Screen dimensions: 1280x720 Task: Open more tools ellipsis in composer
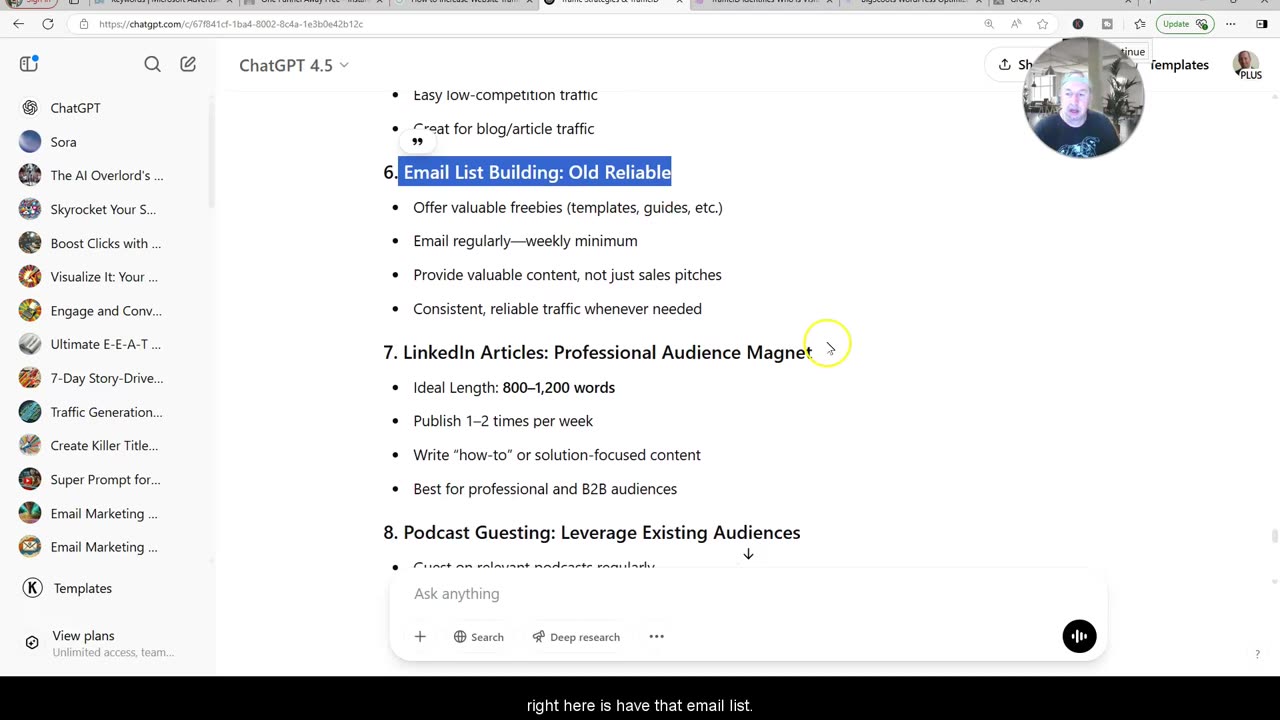(x=657, y=637)
